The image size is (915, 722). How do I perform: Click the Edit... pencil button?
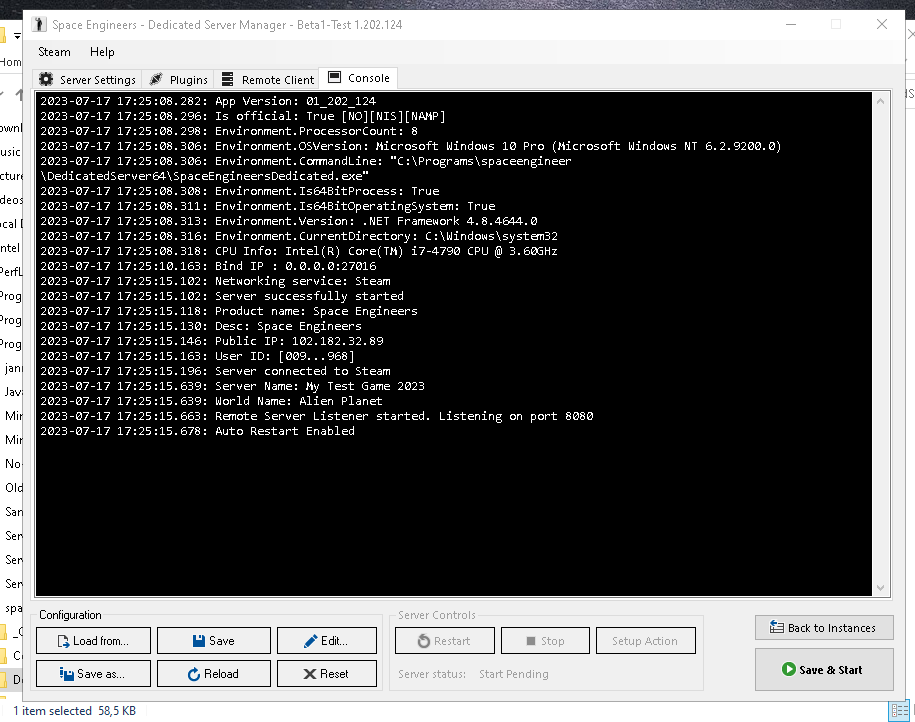pyautogui.click(x=326, y=641)
